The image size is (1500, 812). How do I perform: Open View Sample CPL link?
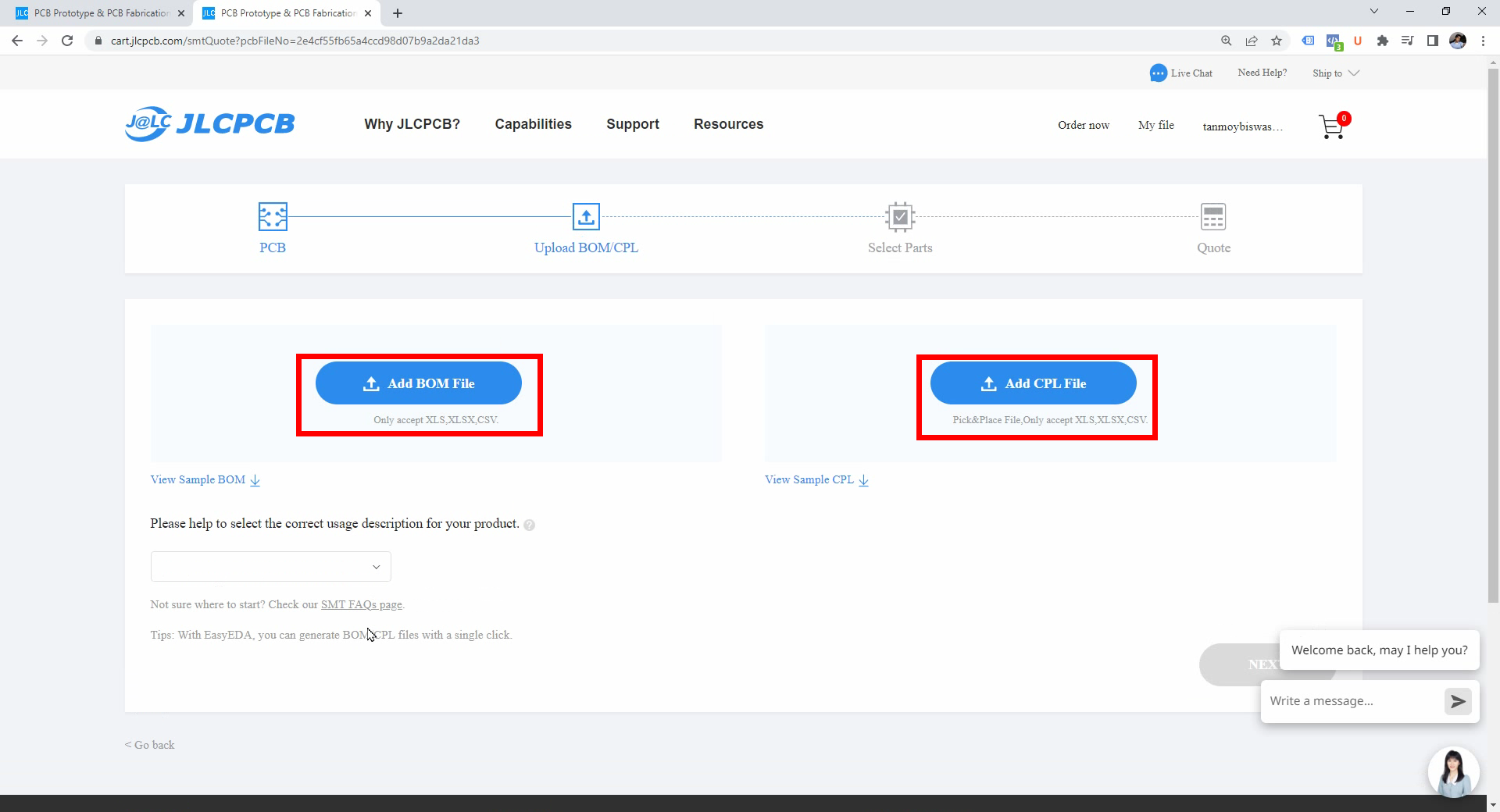pyautogui.click(x=809, y=479)
